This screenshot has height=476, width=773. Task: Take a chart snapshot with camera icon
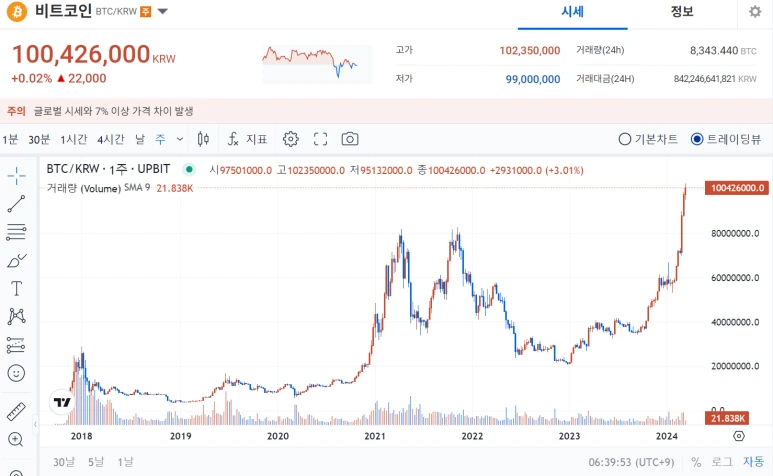[x=350, y=139]
